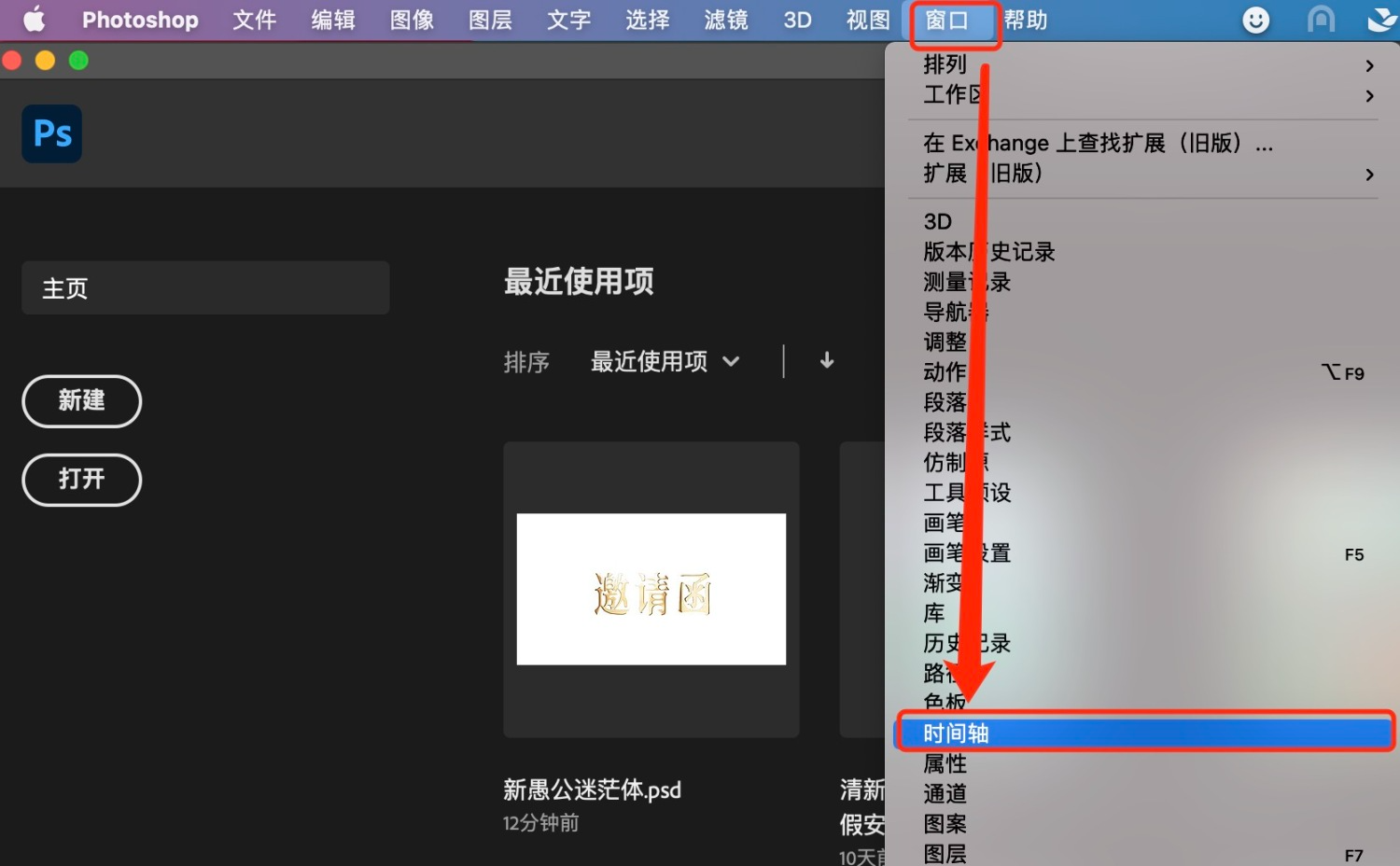The image size is (1400, 866).
Task: Click the 最近使用项 heading
Action: pyautogui.click(x=579, y=281)
